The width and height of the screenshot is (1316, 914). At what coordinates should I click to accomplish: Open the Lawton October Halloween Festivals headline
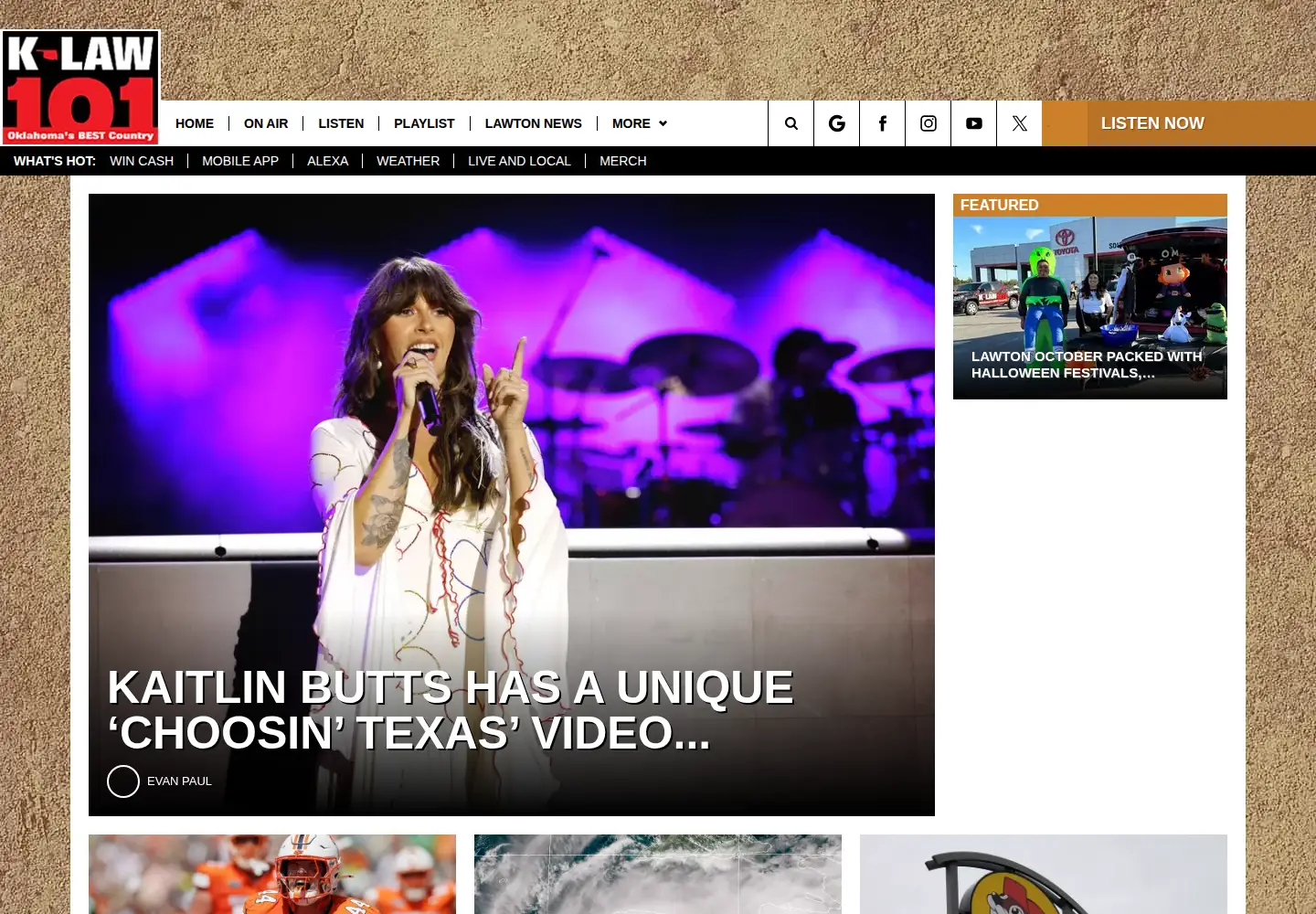click(1087, 365)
